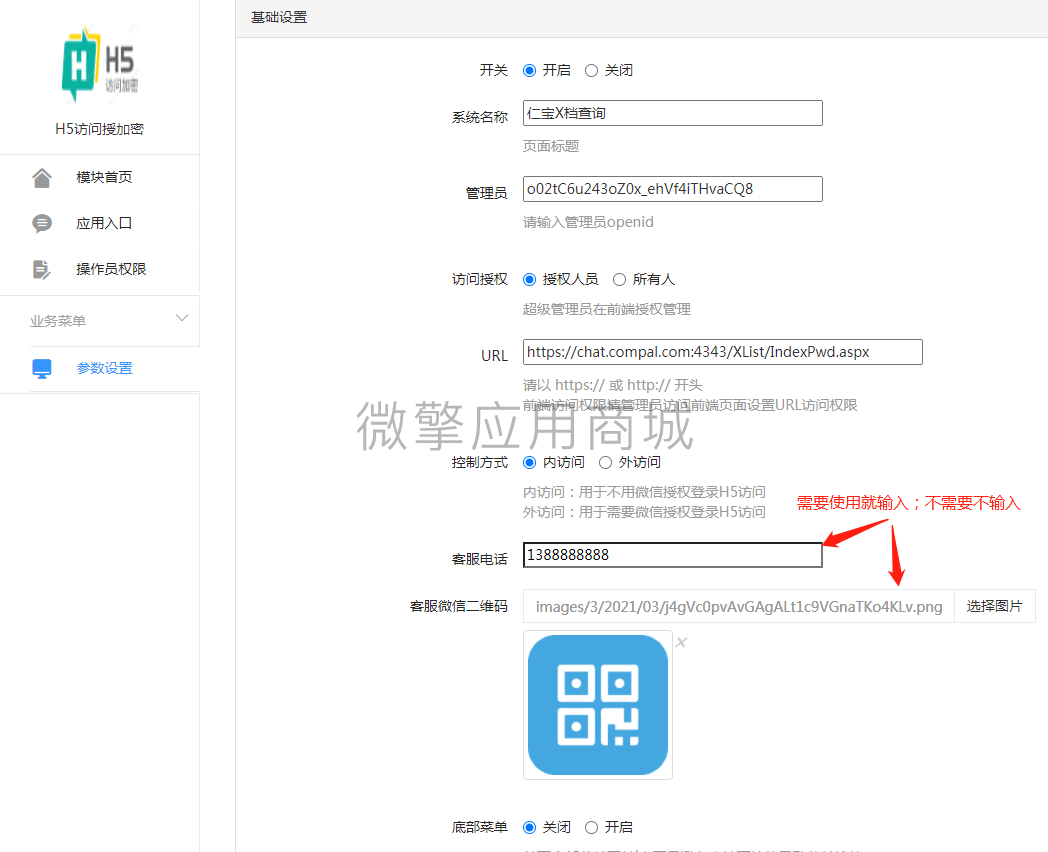Click the chat bubble icon beside 应用入口
This screenshot has height=852, width=1048.
42,224
